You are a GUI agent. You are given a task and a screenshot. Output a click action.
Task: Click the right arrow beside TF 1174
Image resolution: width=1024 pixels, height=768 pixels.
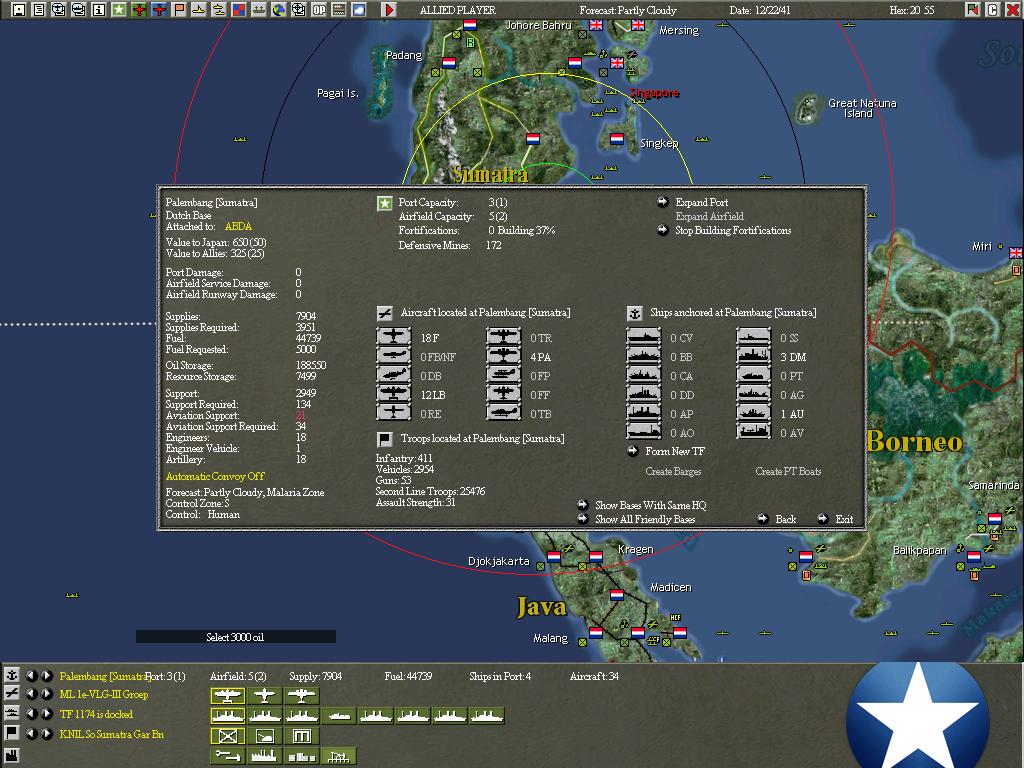[46, 713]
